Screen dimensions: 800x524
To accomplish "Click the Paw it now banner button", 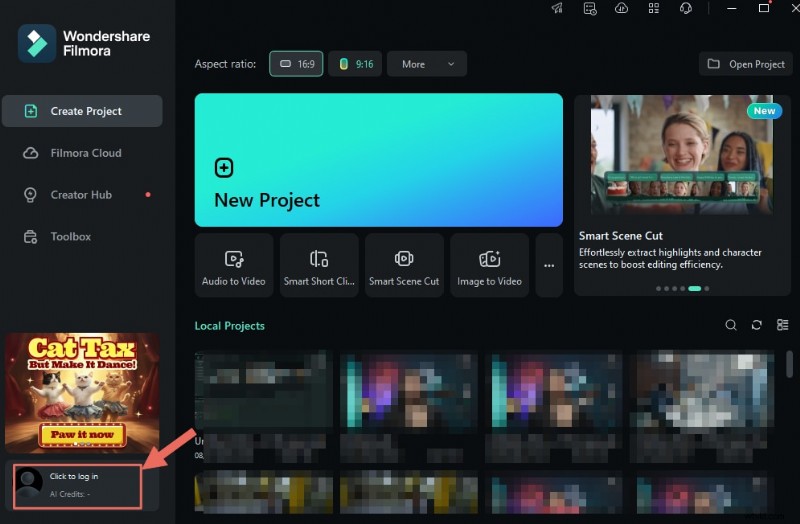I will 82,435.
